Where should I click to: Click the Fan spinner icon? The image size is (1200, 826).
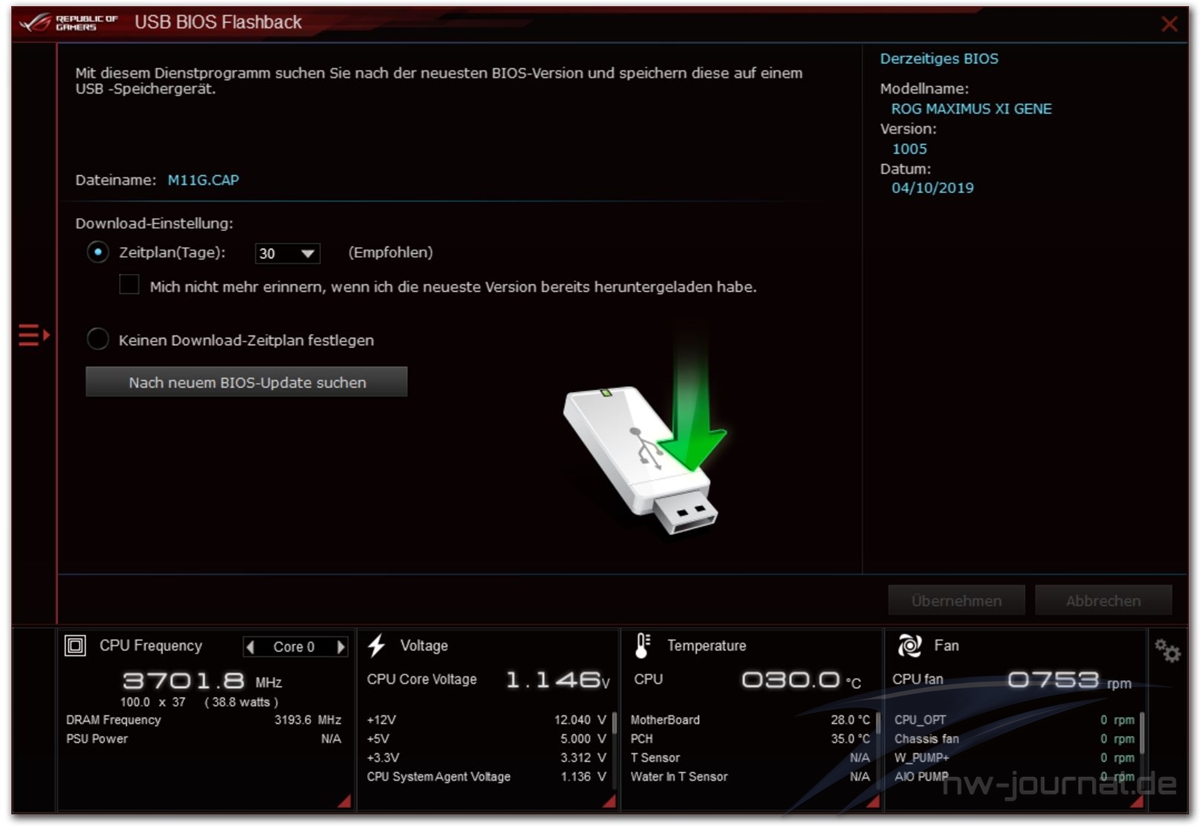[909, 646]
